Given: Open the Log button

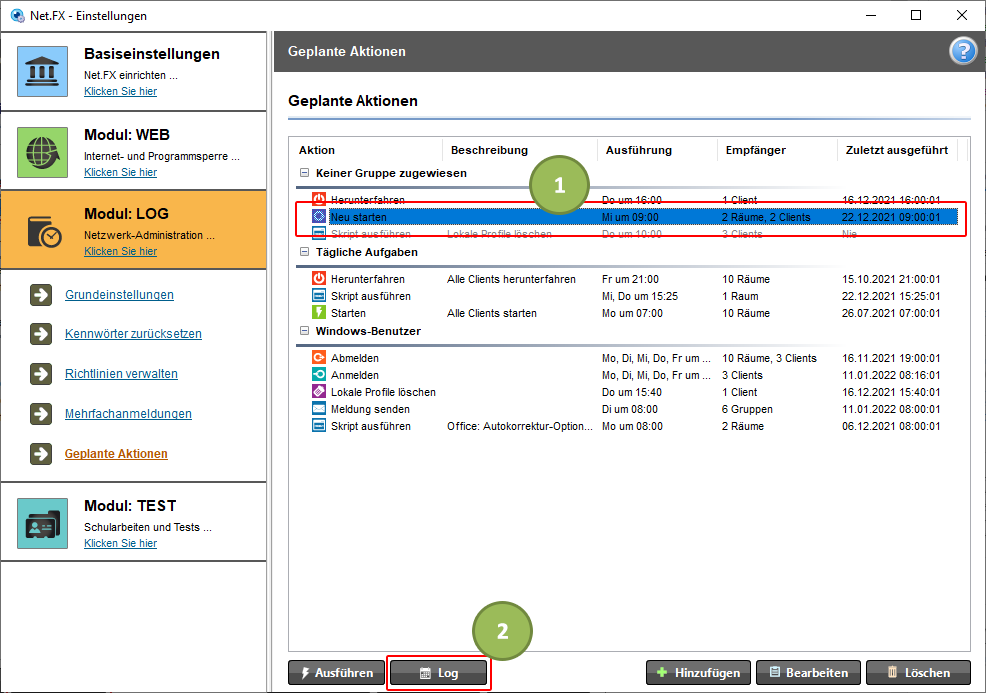Looking at the screenshot, I should pos(438,673).
